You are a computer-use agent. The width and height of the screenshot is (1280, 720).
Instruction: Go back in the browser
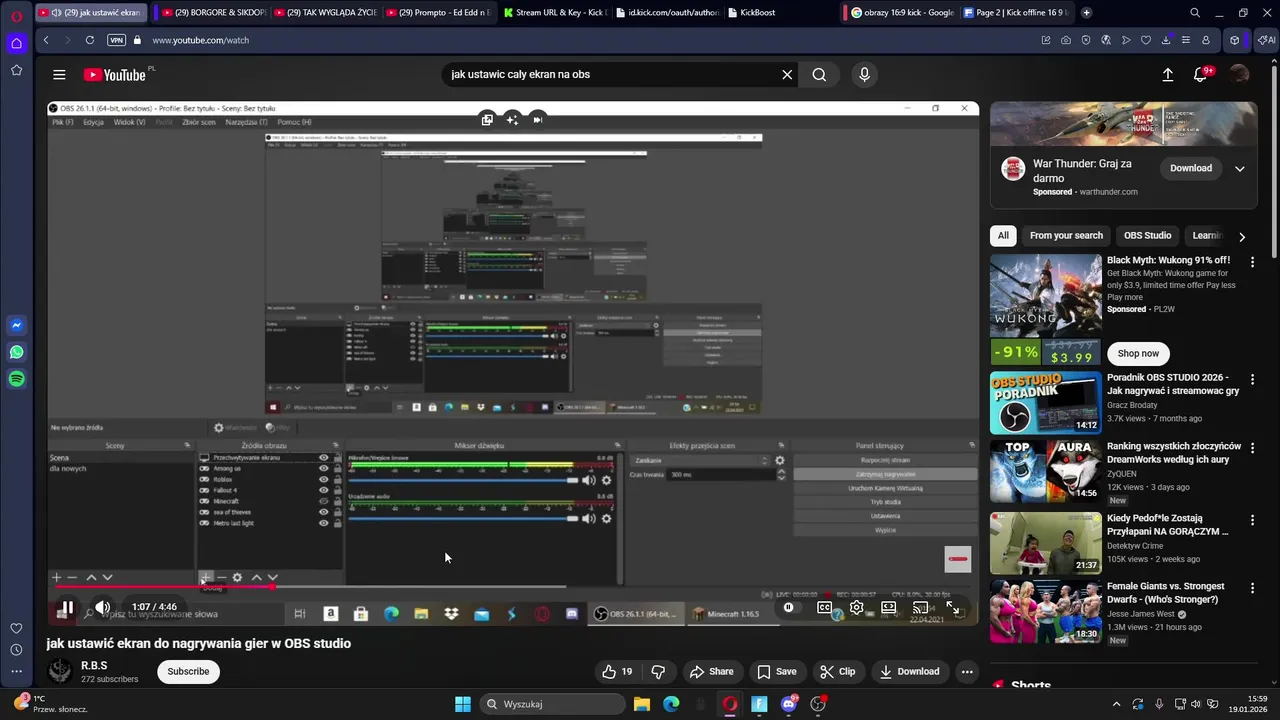coord(46,40)
